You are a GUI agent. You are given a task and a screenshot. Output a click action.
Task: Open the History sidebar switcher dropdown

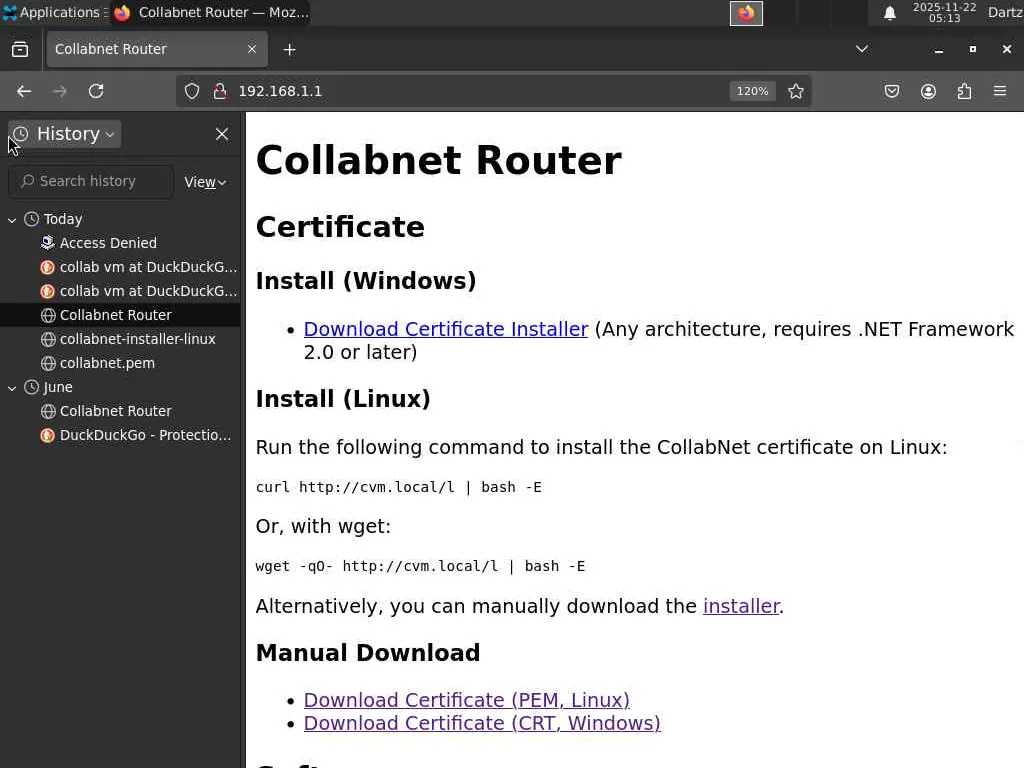[65, 134]
